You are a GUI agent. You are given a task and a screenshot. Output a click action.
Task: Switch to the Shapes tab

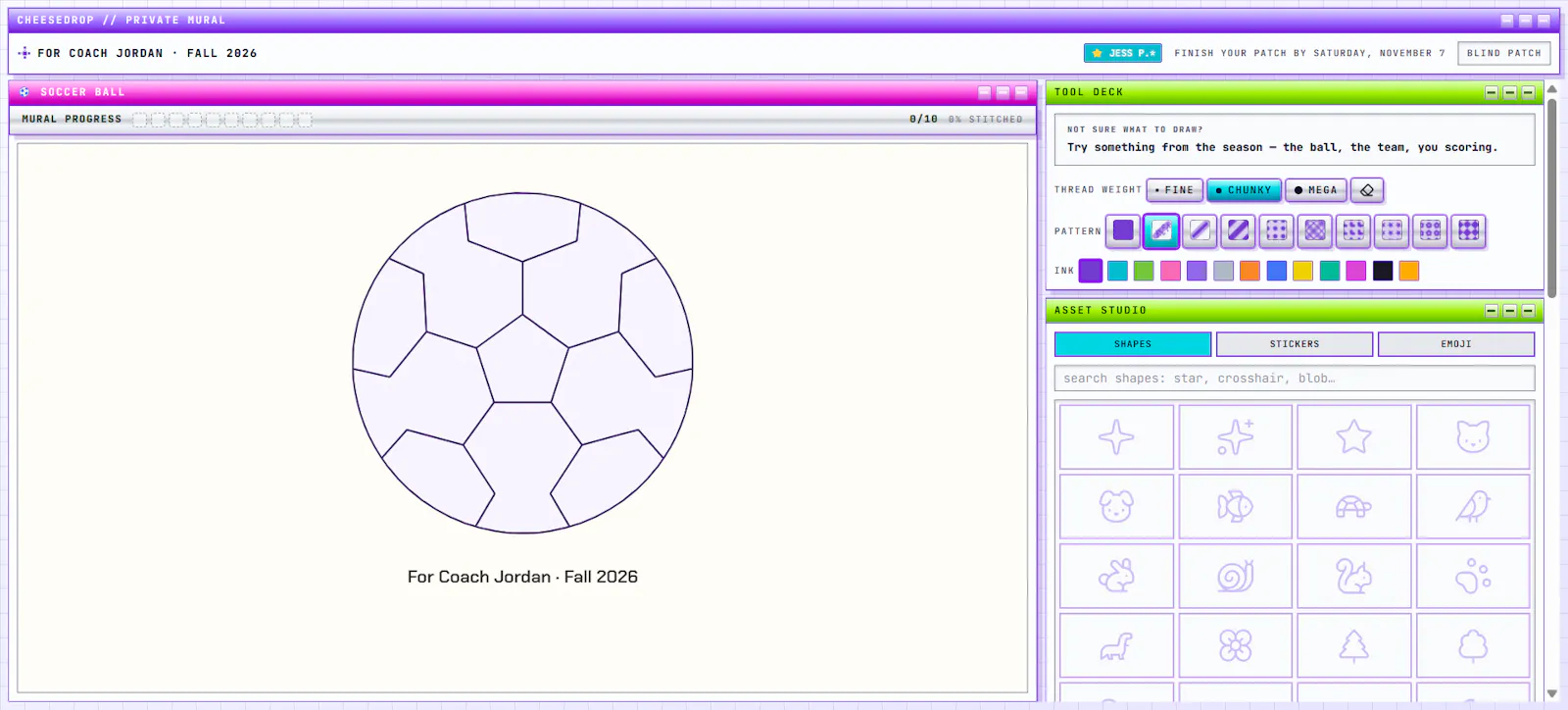tap(1133, 344)
